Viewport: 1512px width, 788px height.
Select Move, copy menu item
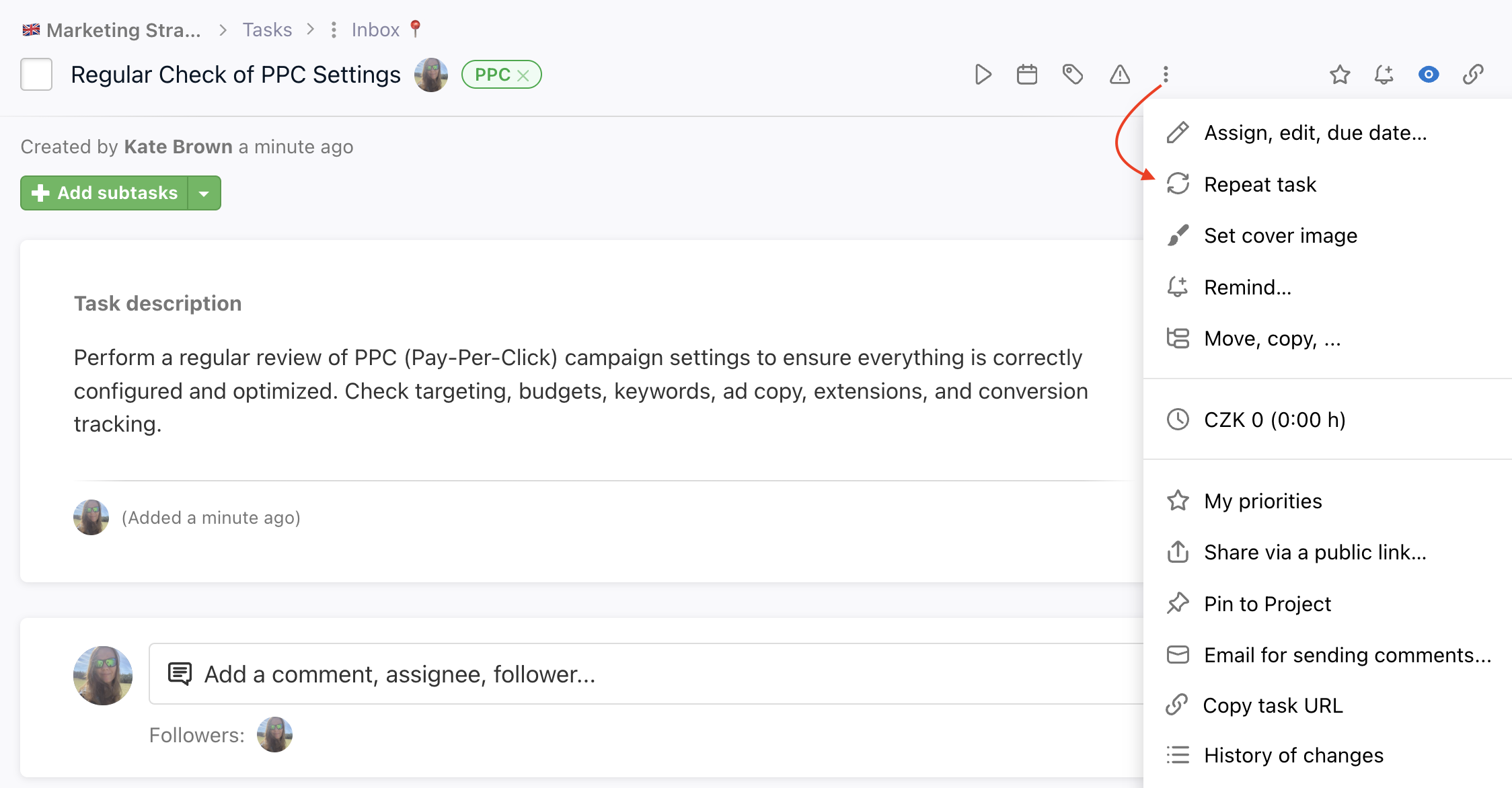click(x=1328, y=338)
